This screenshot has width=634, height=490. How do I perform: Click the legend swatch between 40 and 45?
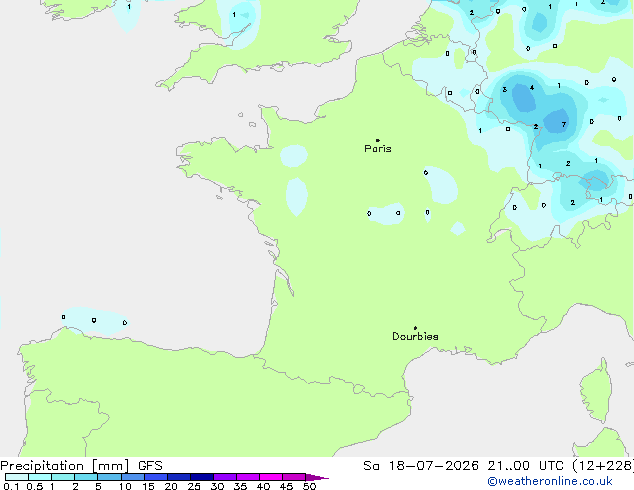pyautogui.click(x=271, y=477)
